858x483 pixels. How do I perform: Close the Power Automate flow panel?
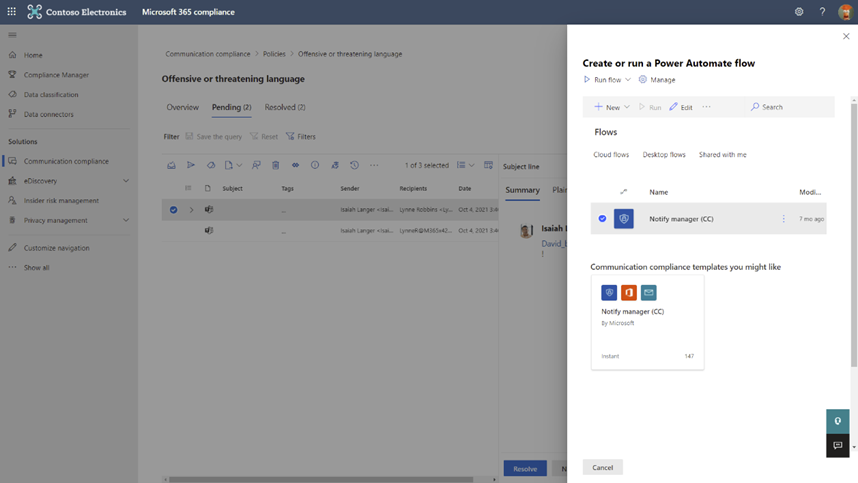pyautogui.click(x=846, y=36)
